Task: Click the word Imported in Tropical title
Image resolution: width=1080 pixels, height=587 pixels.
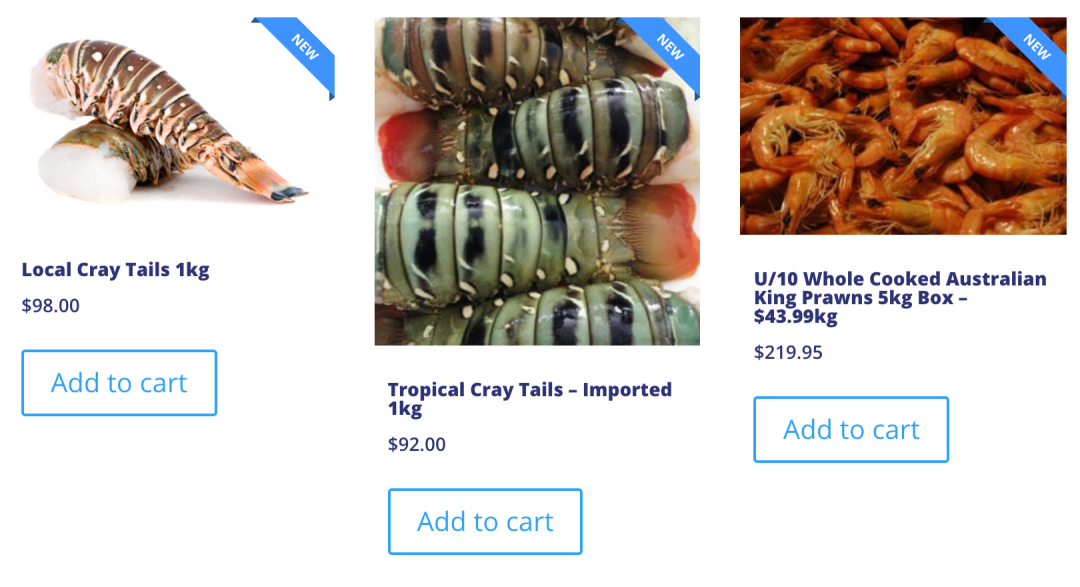Action: point(627,390)
